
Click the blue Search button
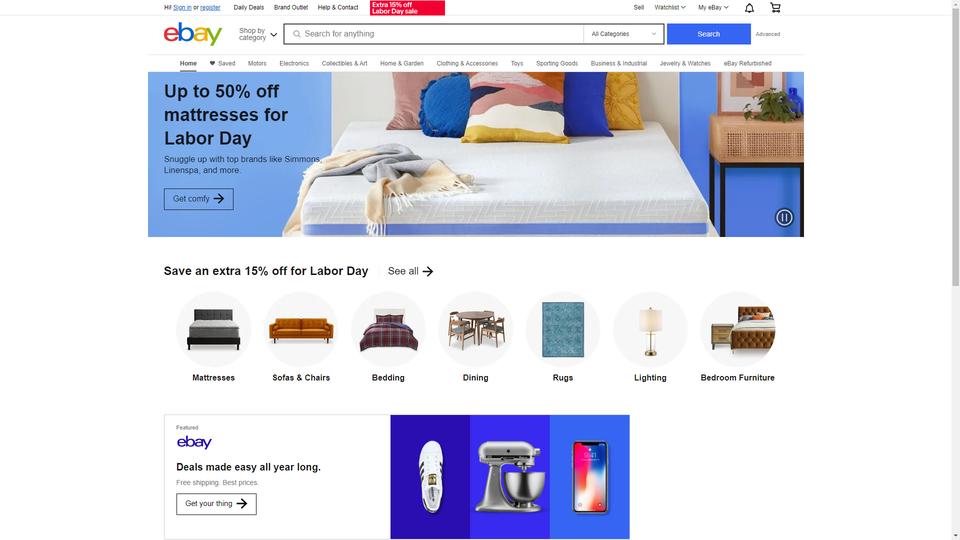click(708, 34)
